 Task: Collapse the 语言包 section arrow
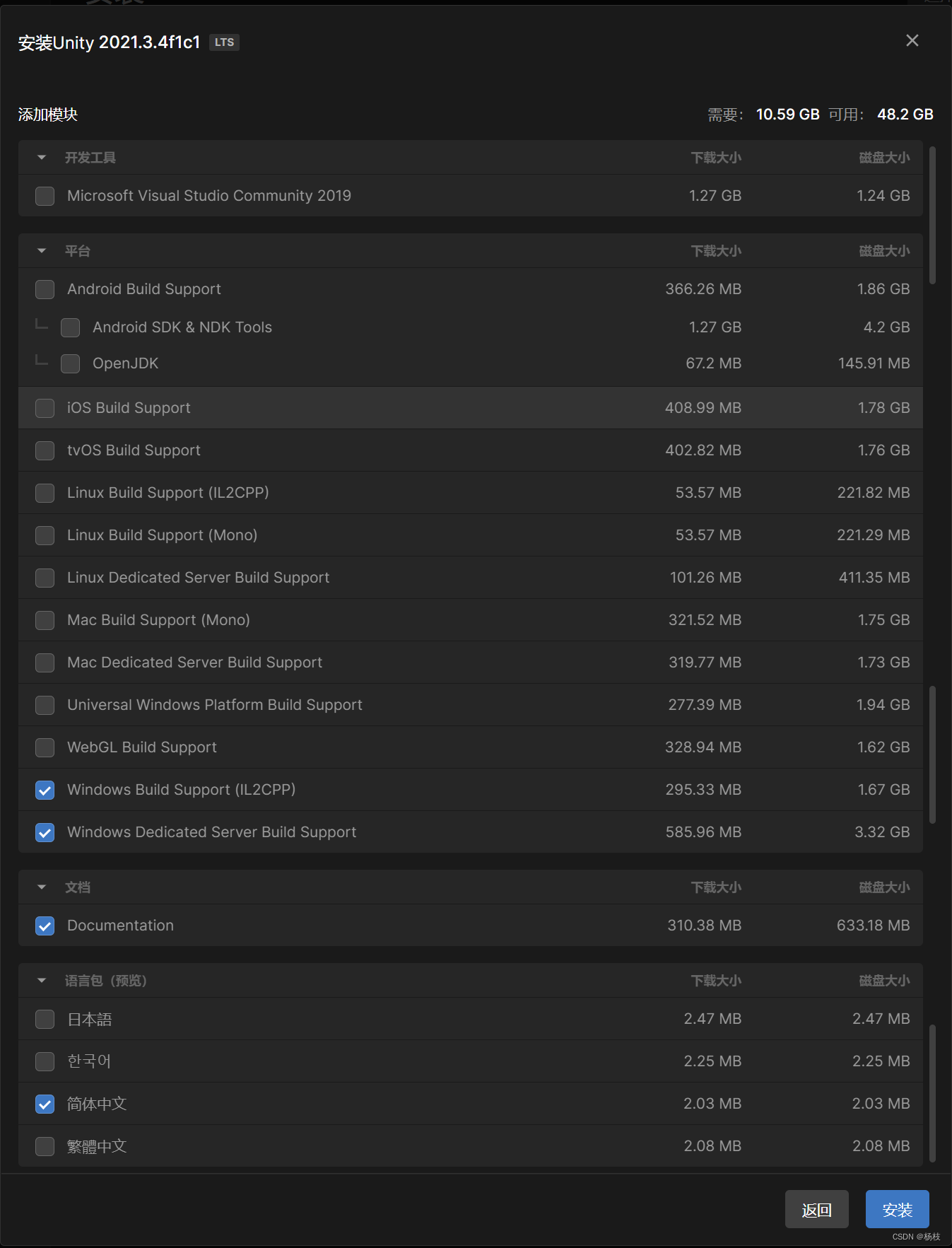[42, 981]
